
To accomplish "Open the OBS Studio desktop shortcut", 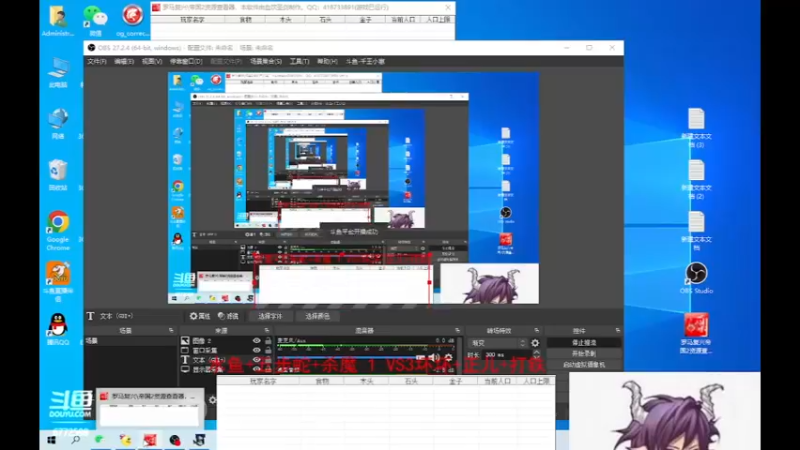I will pos(696,278).
